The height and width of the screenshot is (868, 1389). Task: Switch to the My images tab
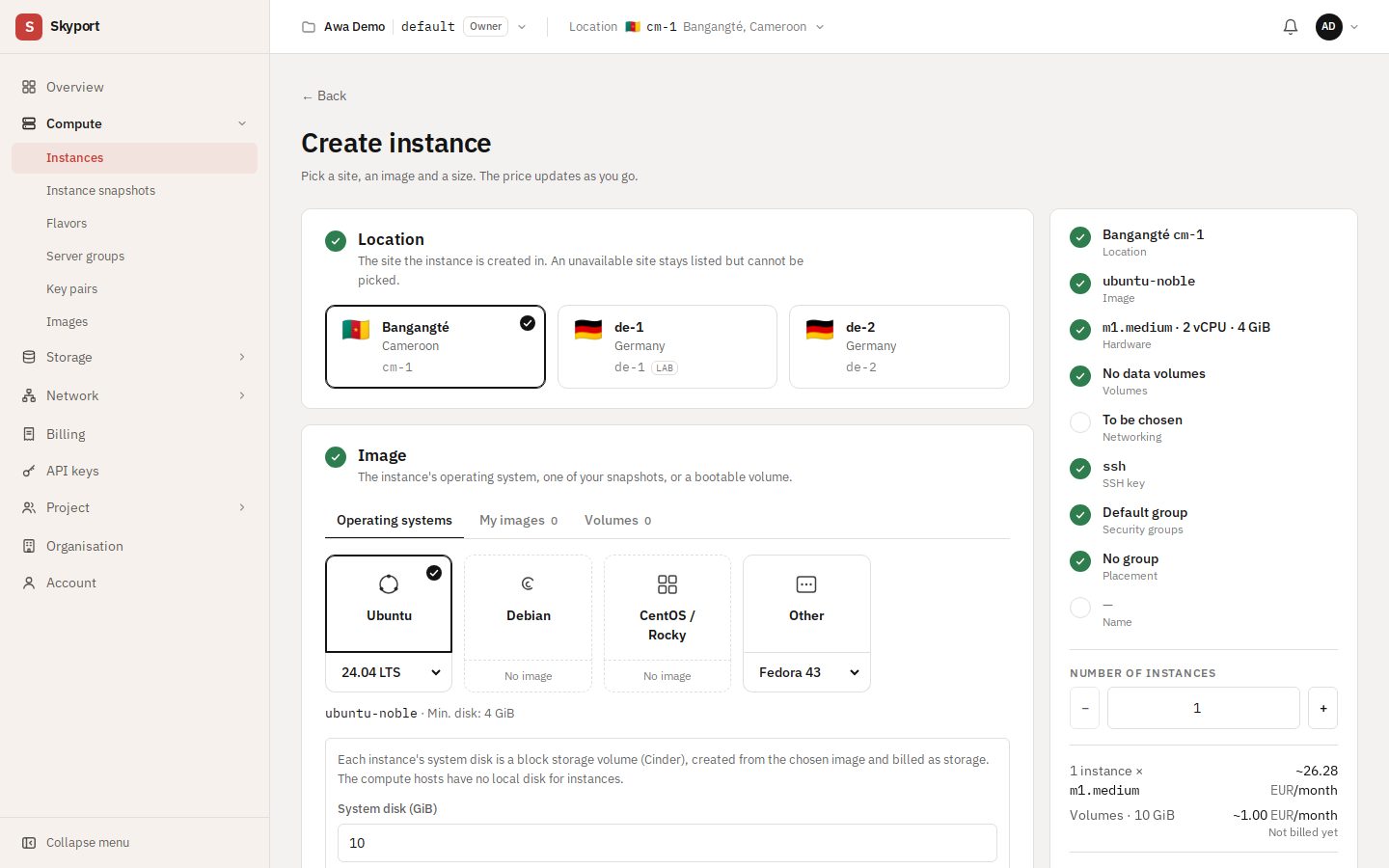click(518, 520)
